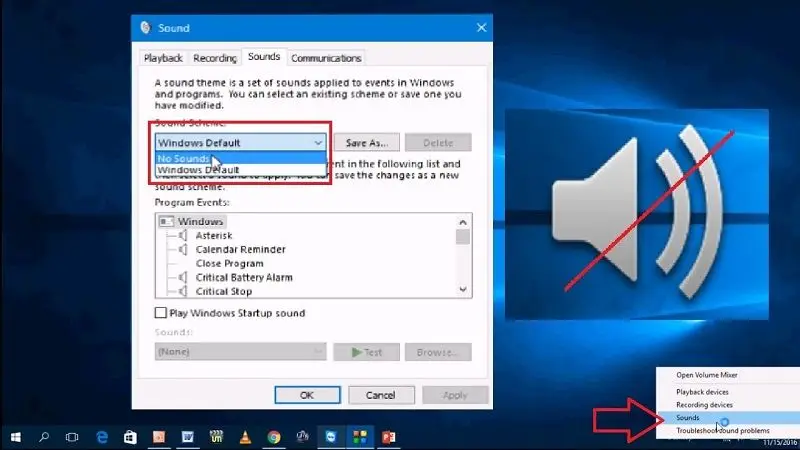Open the Word icon in taskbar
The width and height of the screenshot is (800, 450).
click(187, 437)
